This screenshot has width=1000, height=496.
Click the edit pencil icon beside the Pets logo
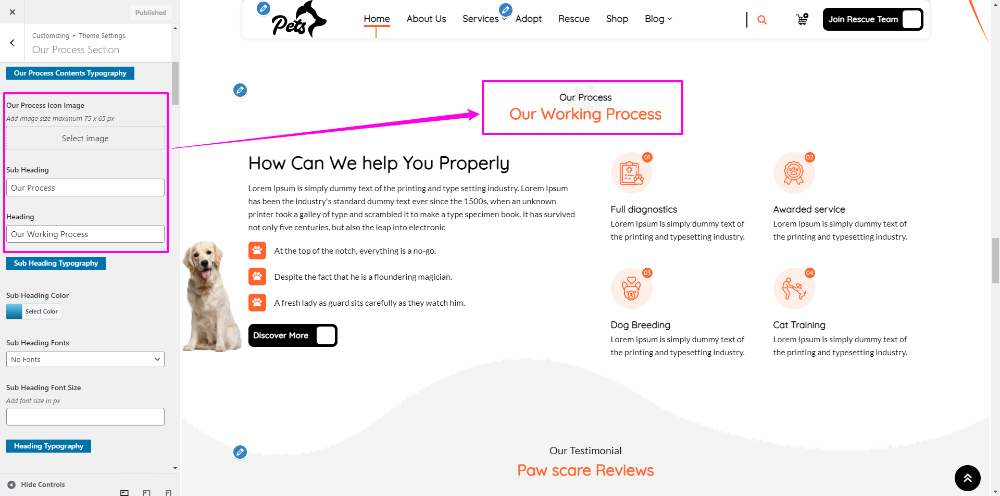(x=263, y=8)
